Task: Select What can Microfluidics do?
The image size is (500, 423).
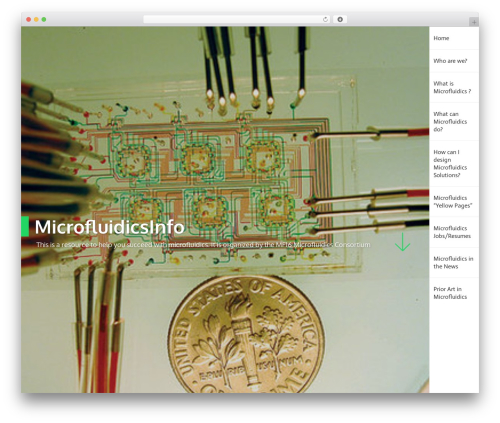Action: pyautogui.click(x=450, y=122)
